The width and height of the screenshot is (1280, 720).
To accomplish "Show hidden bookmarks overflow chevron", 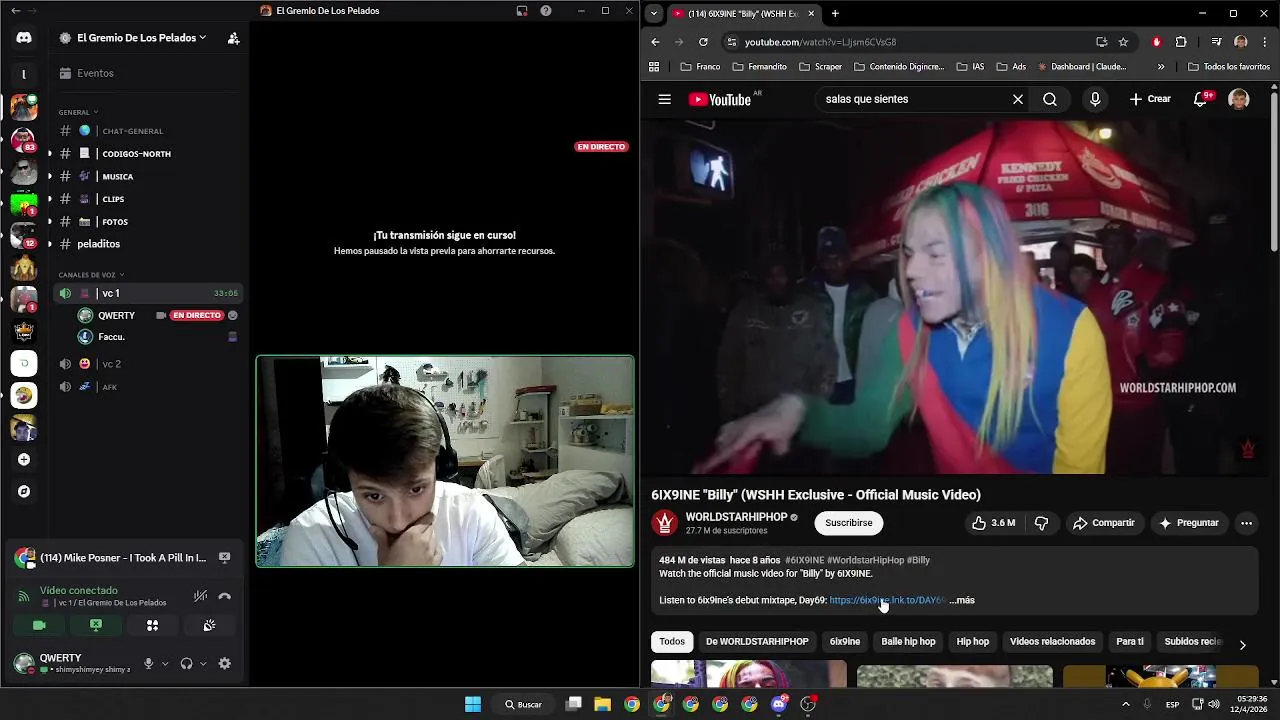I will [1161, 67].
